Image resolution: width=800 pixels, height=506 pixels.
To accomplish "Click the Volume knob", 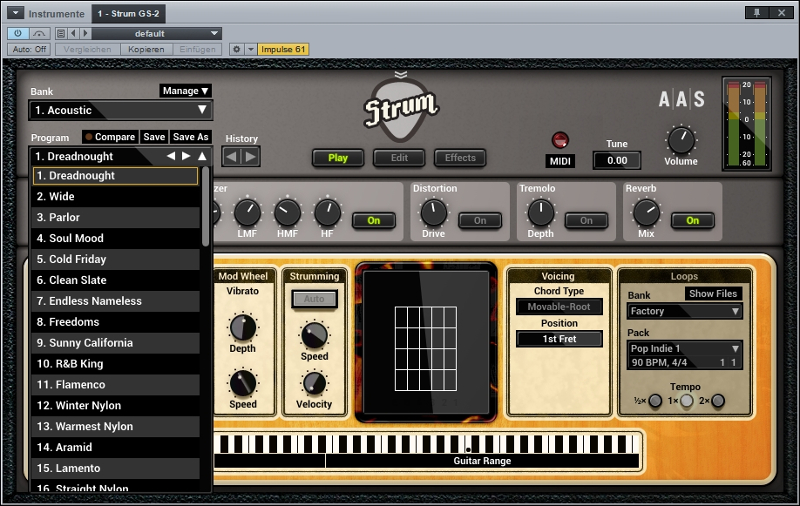I will pyautogui.click(x=681, y=140).
